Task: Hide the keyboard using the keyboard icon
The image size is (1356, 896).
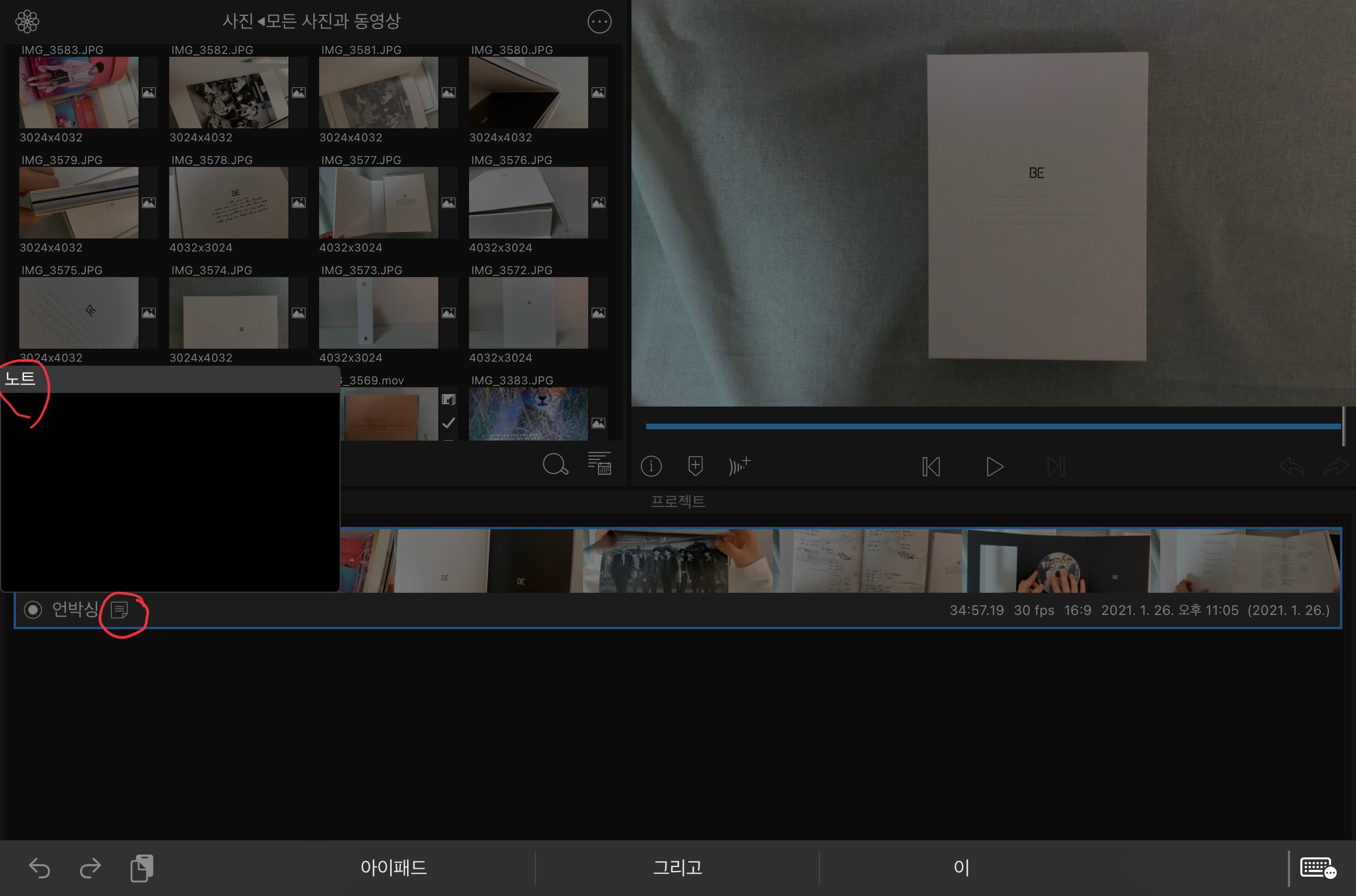Action: click(x=1317, y=868)
